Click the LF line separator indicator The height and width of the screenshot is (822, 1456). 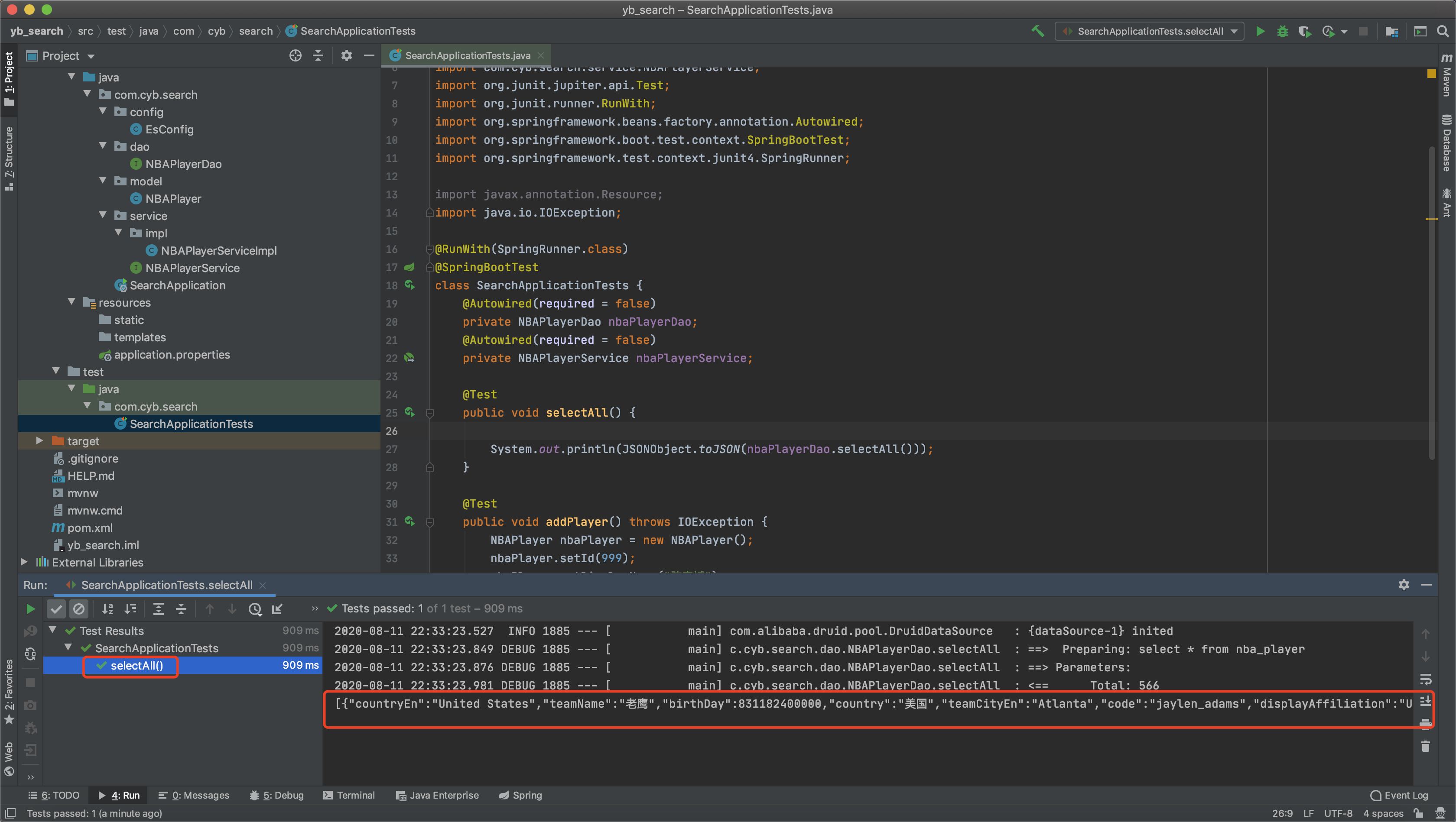[1308, 813]
